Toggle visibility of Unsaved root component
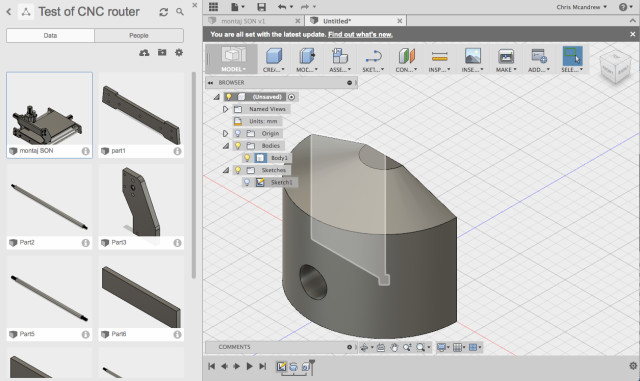Image resolution: width=640 pixels, height=381 pixels. point(229,97)
